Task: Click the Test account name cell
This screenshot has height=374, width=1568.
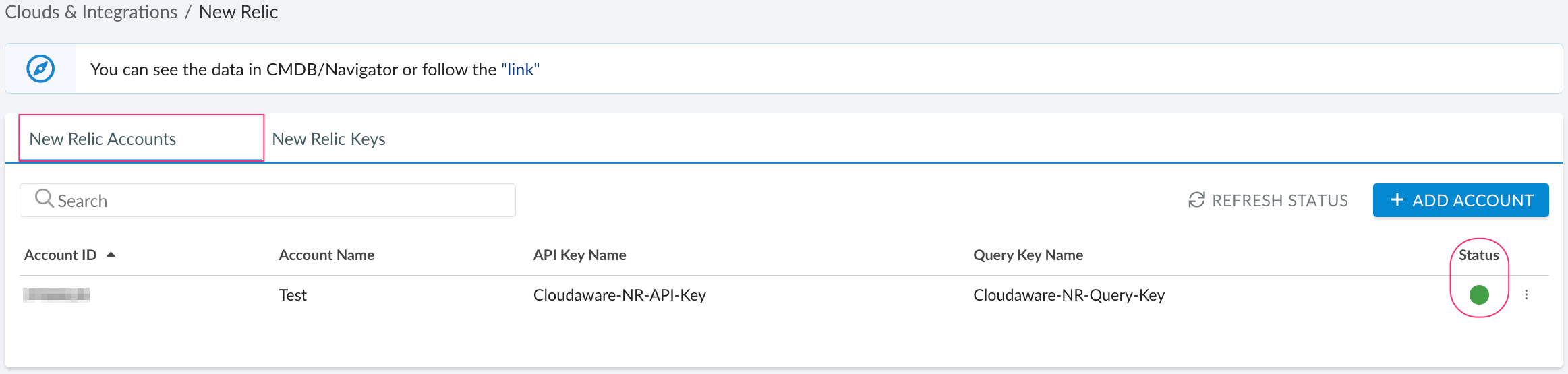Action: pyautogui.click(x=293, y=295)
